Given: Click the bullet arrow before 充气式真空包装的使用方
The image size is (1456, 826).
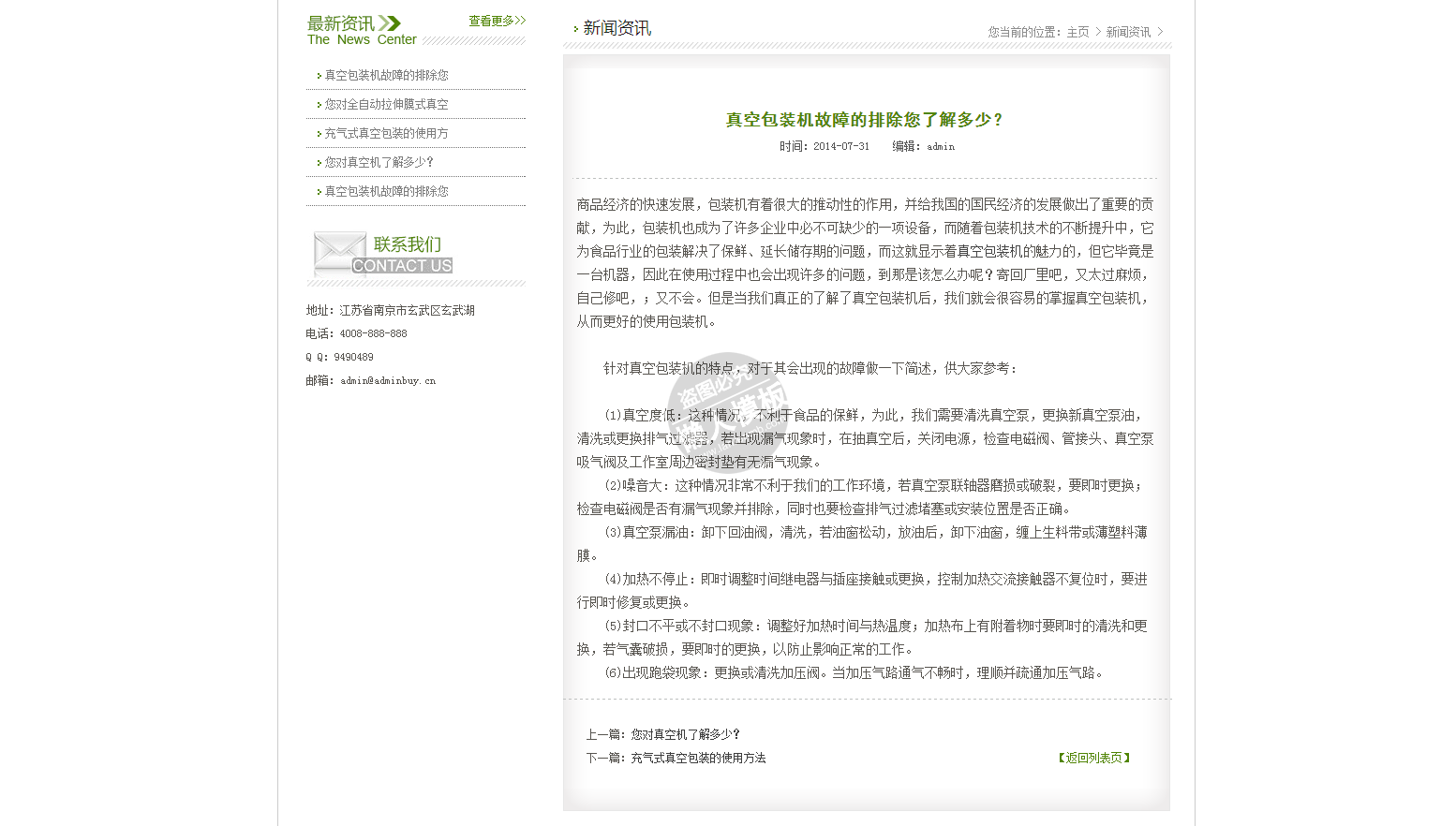Looking at the screenshot, I should [319, 134].
